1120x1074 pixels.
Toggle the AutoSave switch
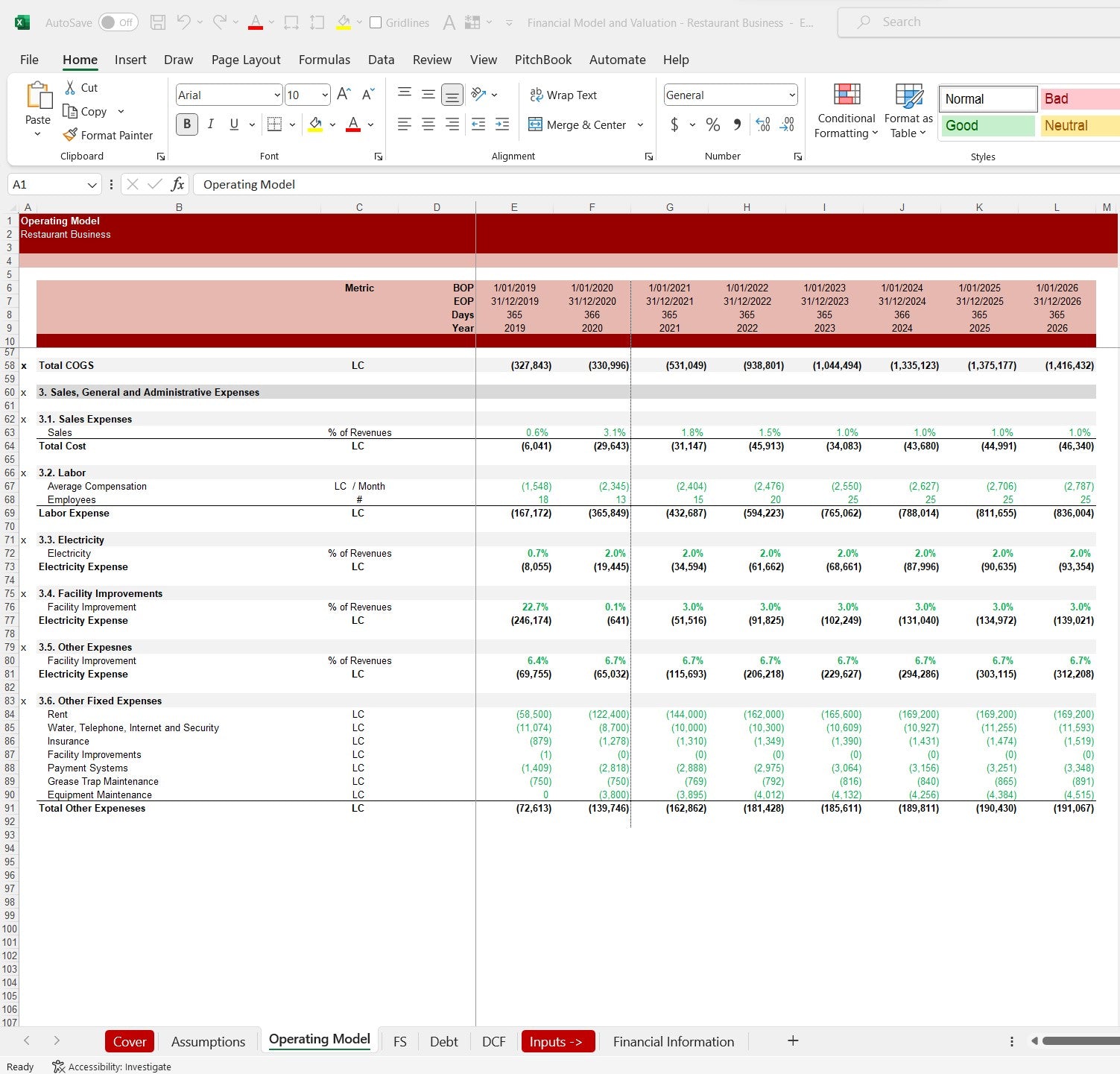[x=118, y=22]
